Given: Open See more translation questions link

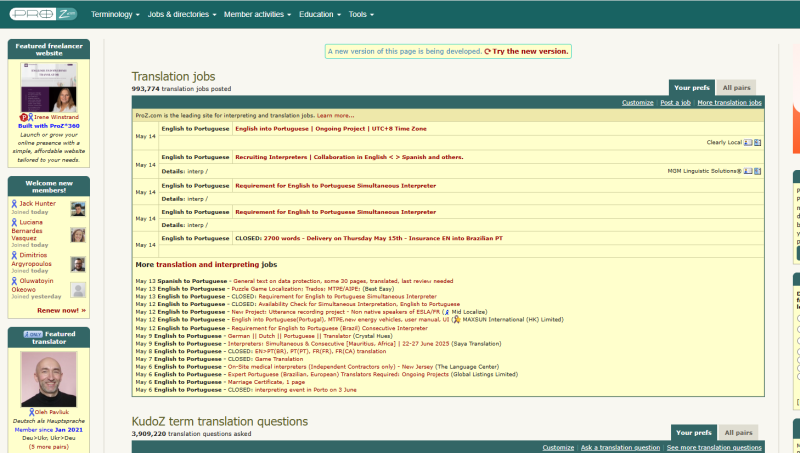Looking at the screenshot, I should [x=714, y=447].
